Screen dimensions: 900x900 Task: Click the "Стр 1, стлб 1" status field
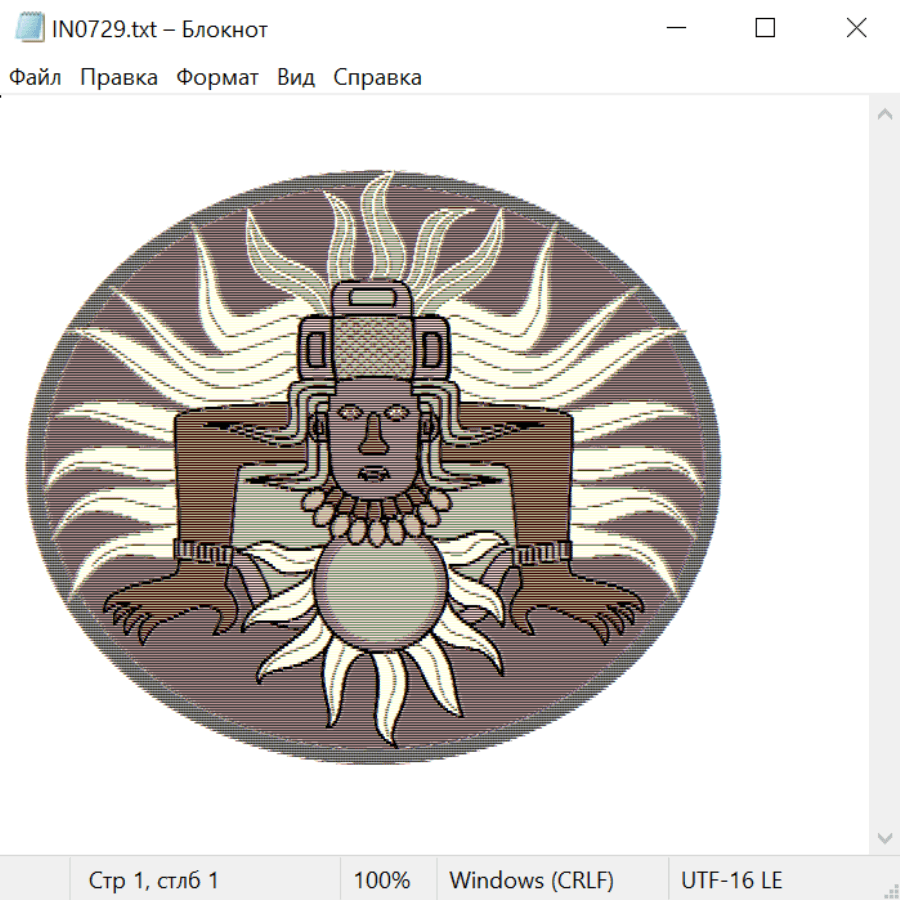coord(154,881)
